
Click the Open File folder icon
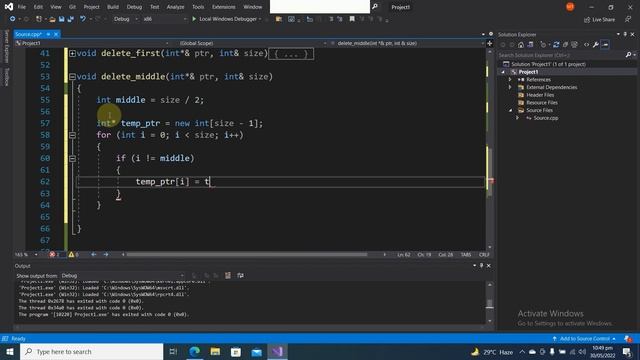click(x=52, y=19)
